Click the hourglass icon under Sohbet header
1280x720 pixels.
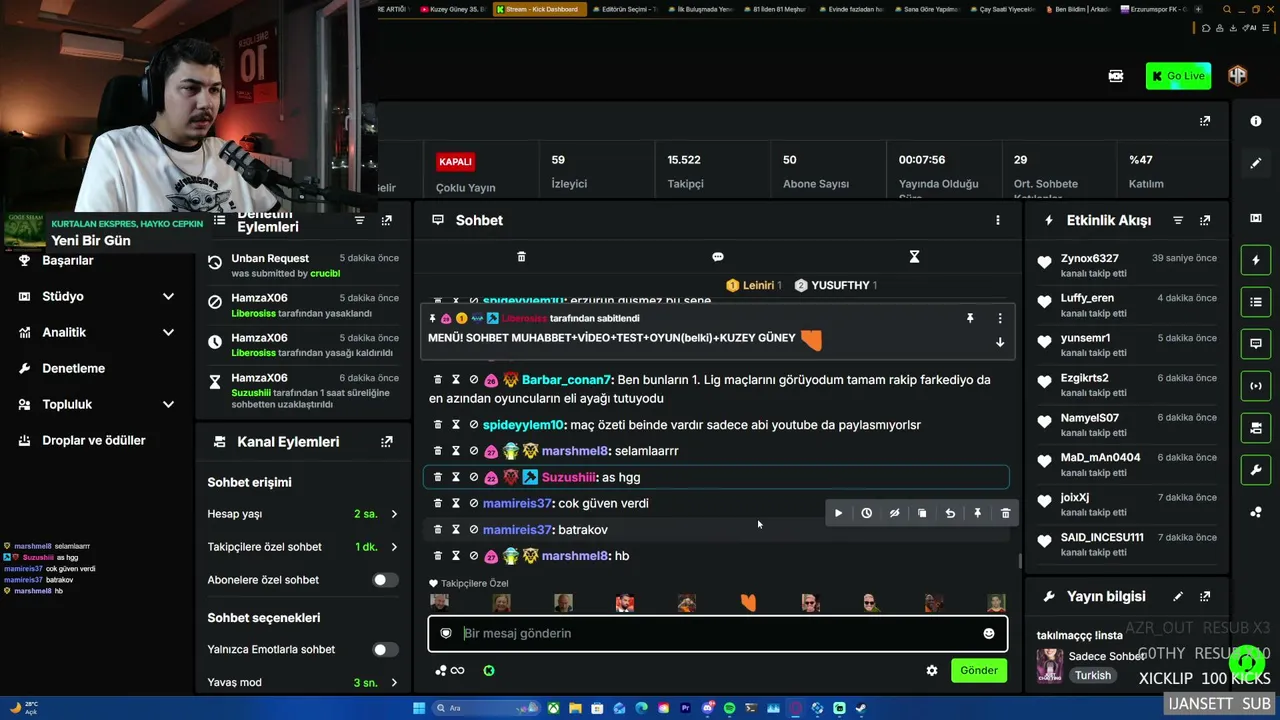tap(914, 257)
